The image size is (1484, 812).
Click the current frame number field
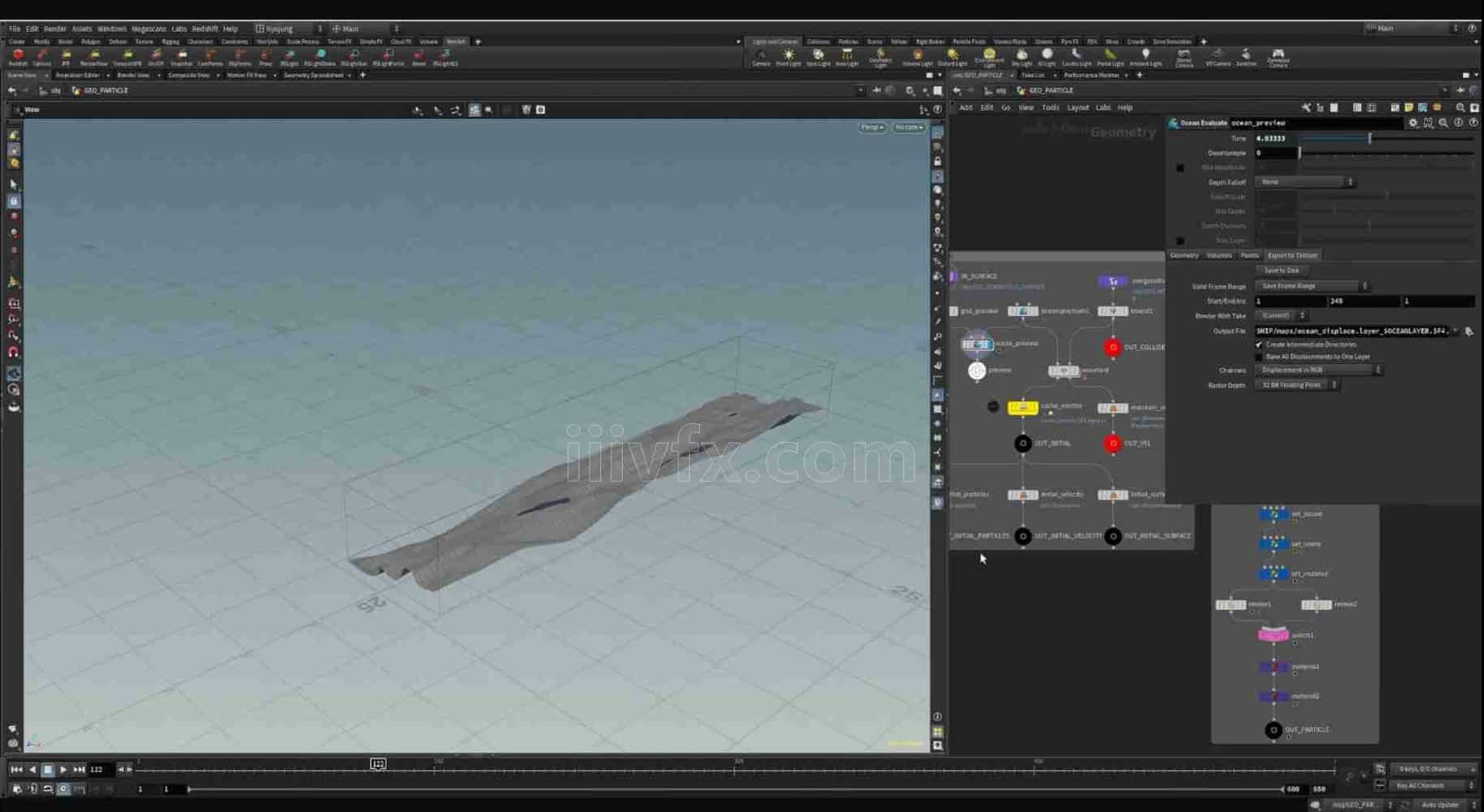(x=101, y=769)
